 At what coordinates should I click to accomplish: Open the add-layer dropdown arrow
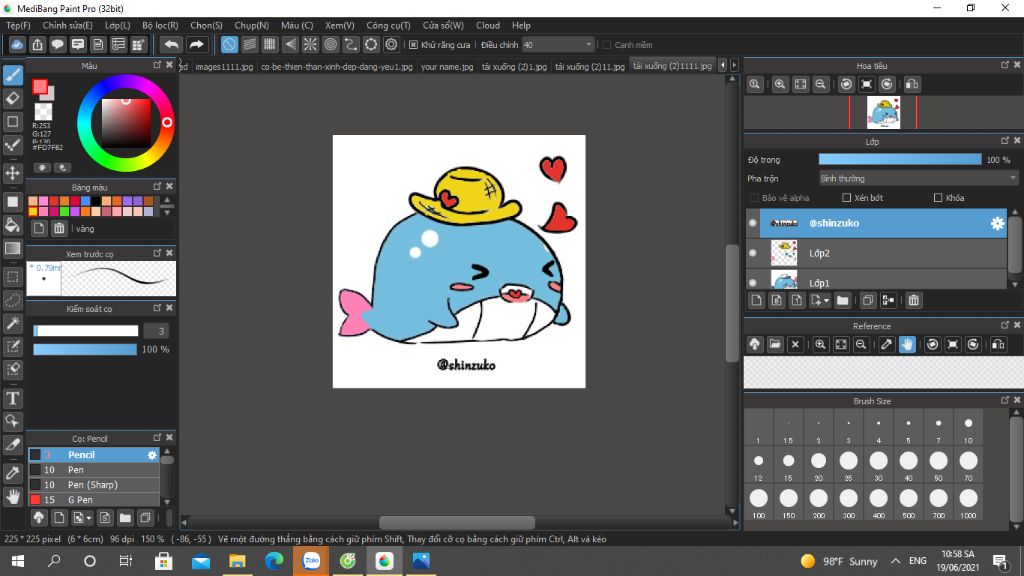(x=826, y=300)
